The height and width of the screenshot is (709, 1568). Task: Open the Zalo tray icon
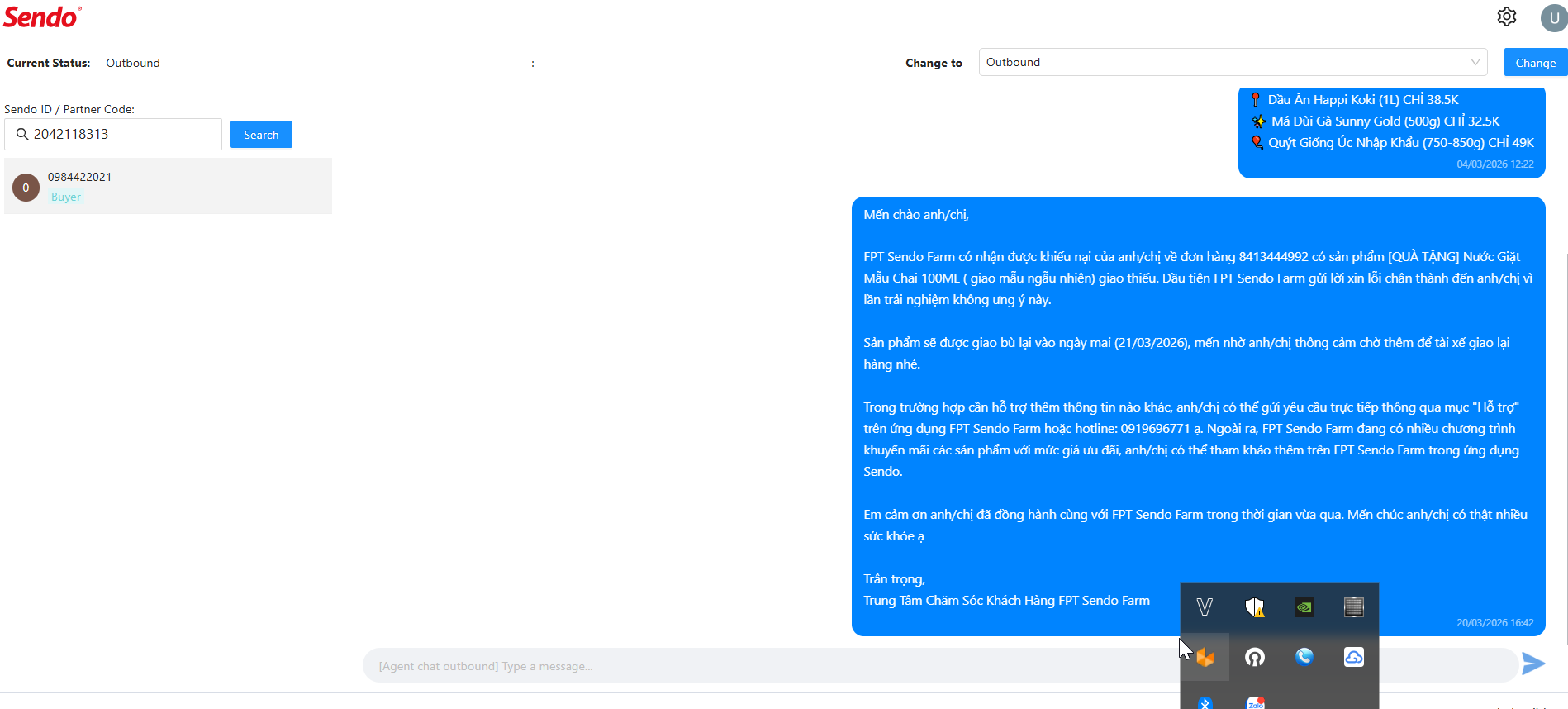1256,702
